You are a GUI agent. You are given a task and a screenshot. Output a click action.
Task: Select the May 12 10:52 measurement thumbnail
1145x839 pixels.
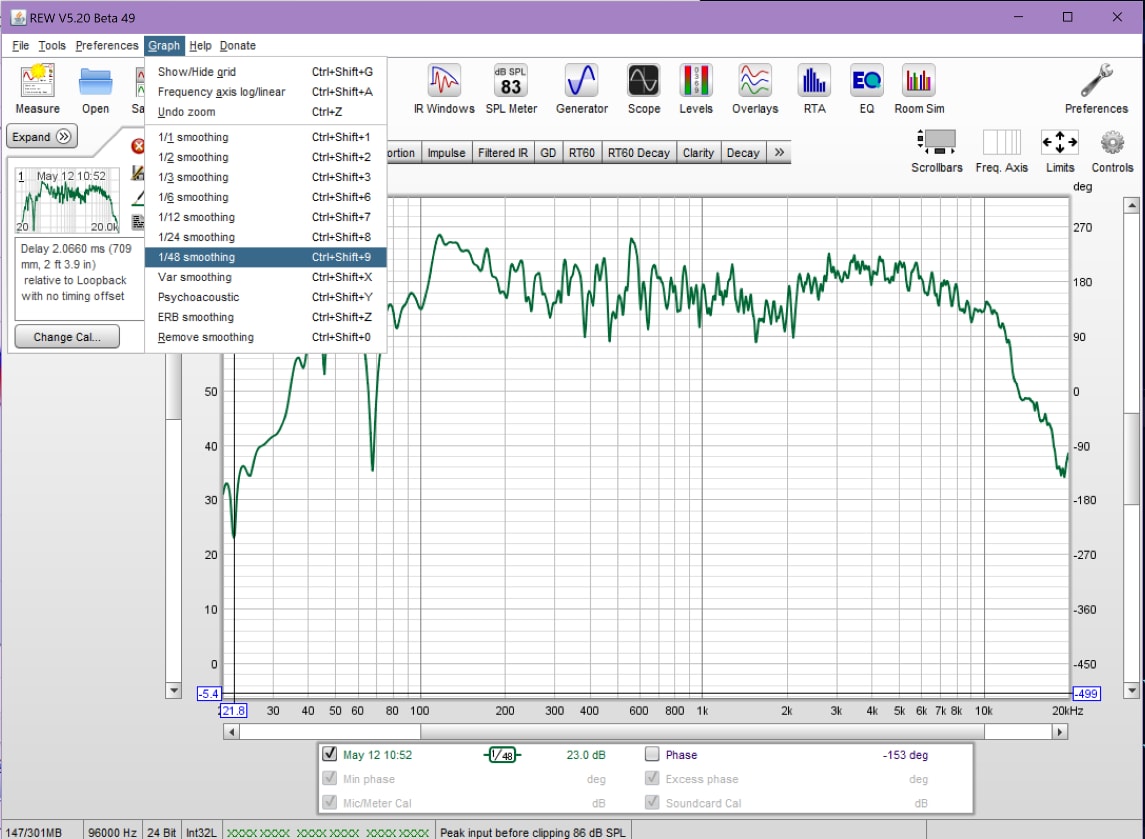pyautogui.click(x=67, y=201)
